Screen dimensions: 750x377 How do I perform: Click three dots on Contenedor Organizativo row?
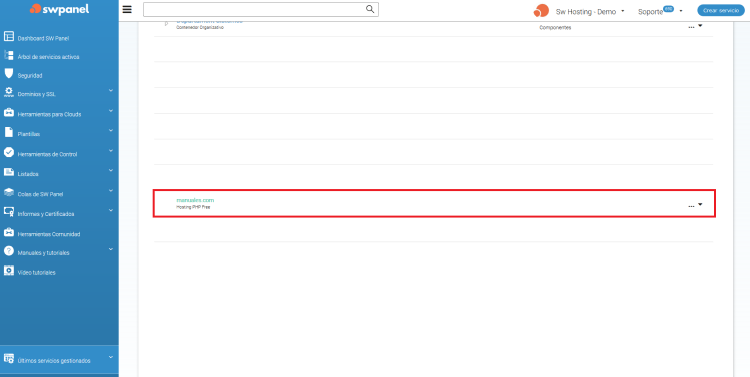click(x=691, y=28)
